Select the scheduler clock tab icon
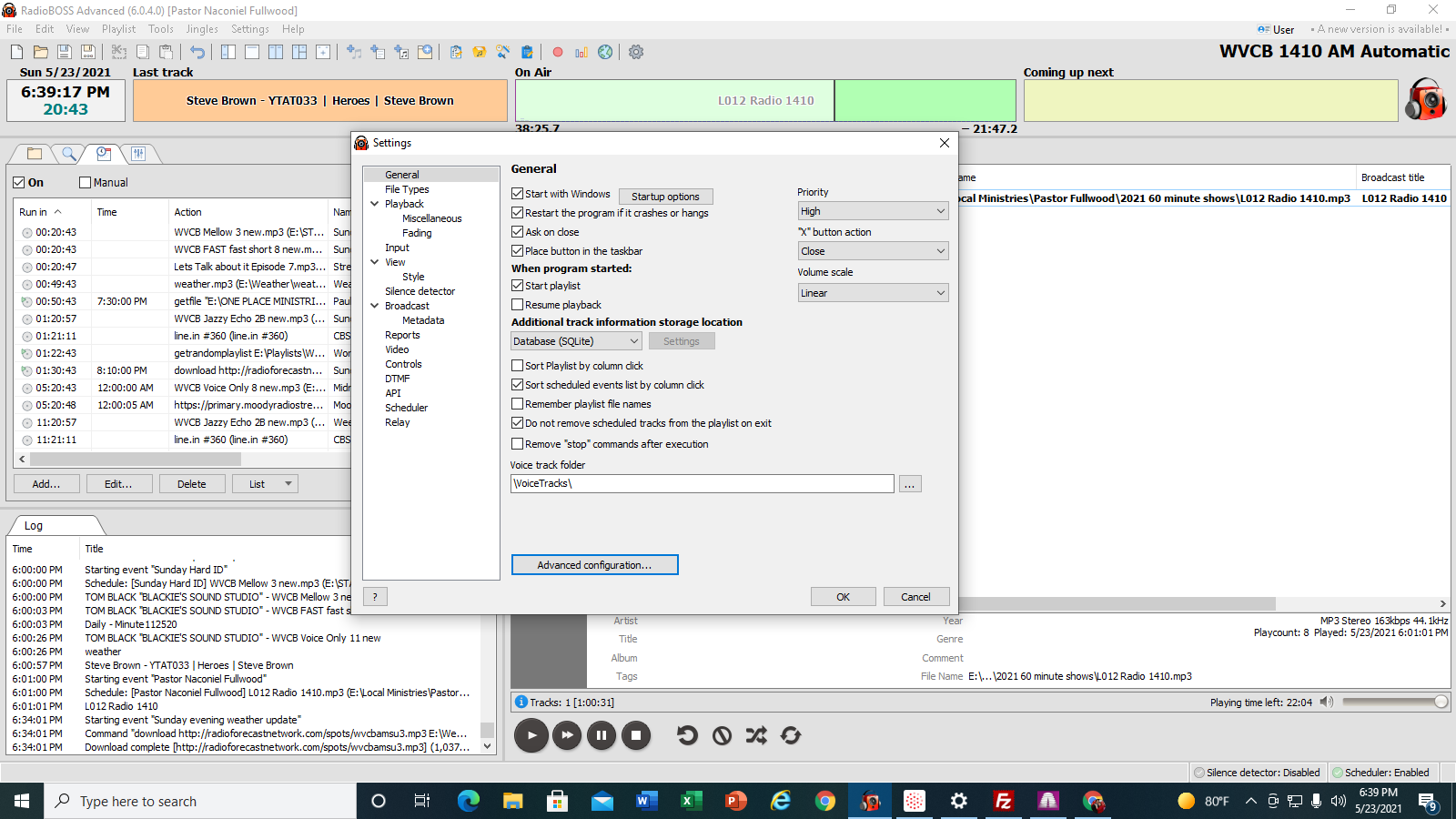The width and height of the screenshot is (1456, 819). (104, 154)
